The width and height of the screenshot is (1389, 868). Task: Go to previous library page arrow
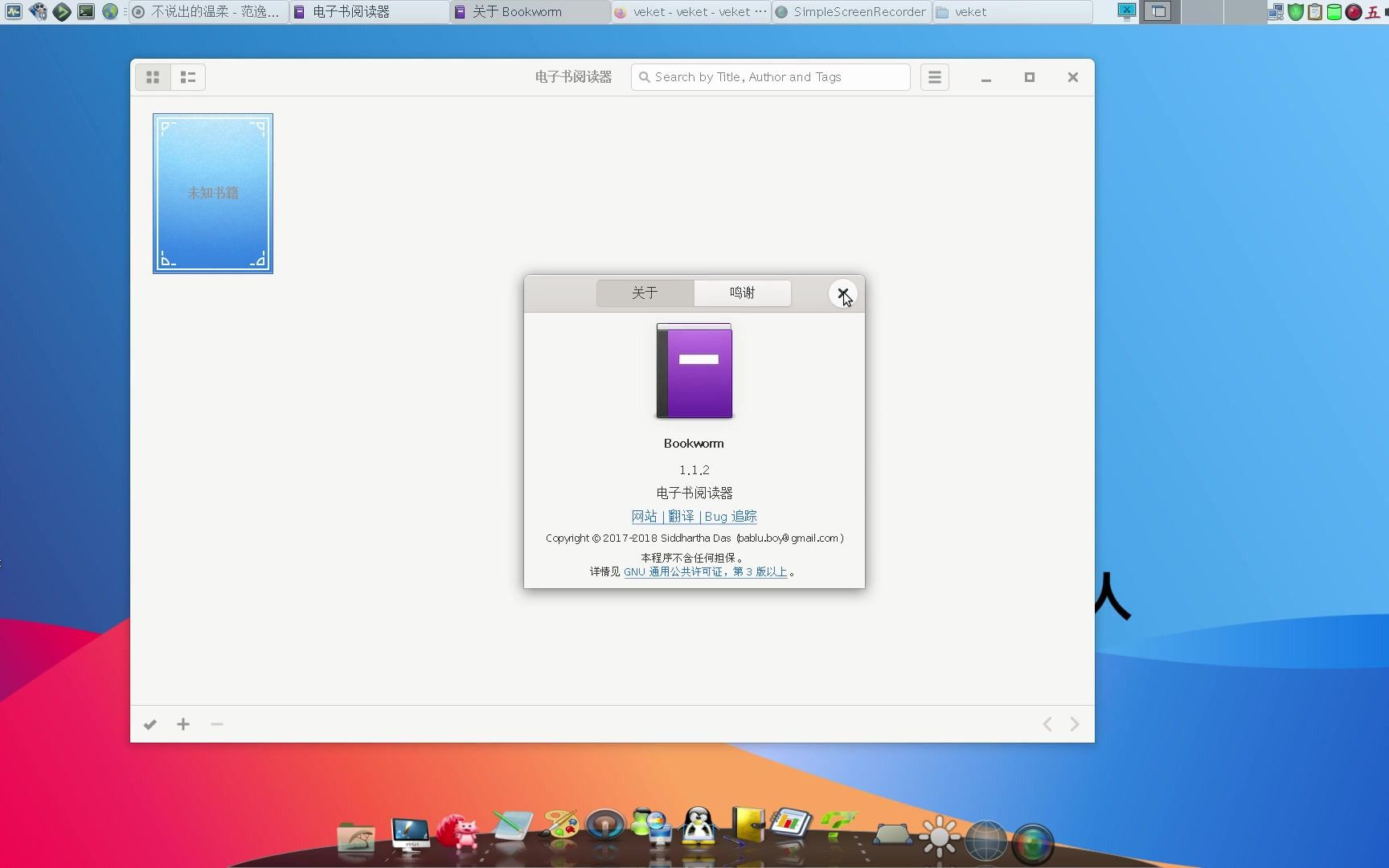pos(1047,724)
